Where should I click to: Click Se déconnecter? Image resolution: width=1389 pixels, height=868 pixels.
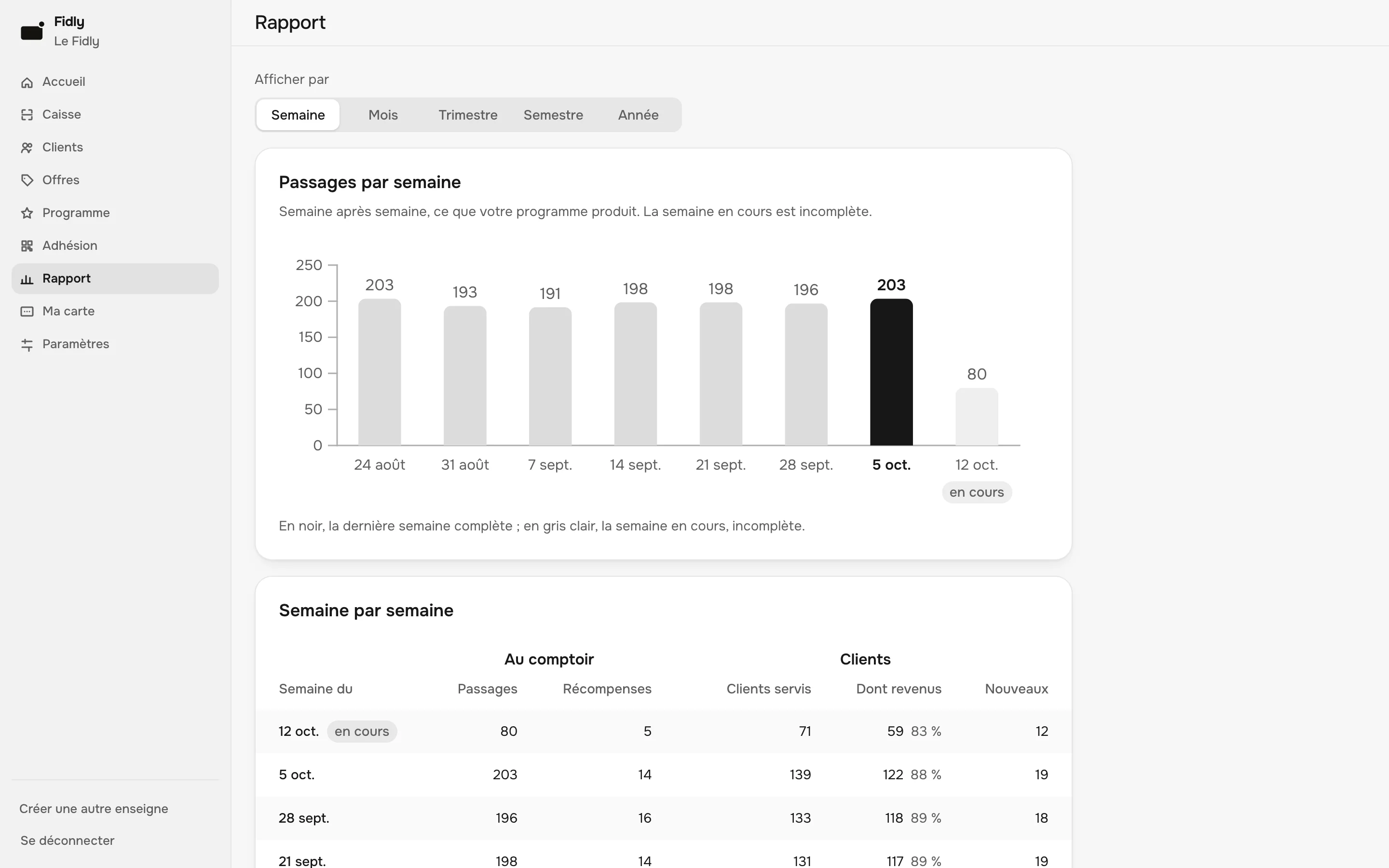tap(67, 841)
